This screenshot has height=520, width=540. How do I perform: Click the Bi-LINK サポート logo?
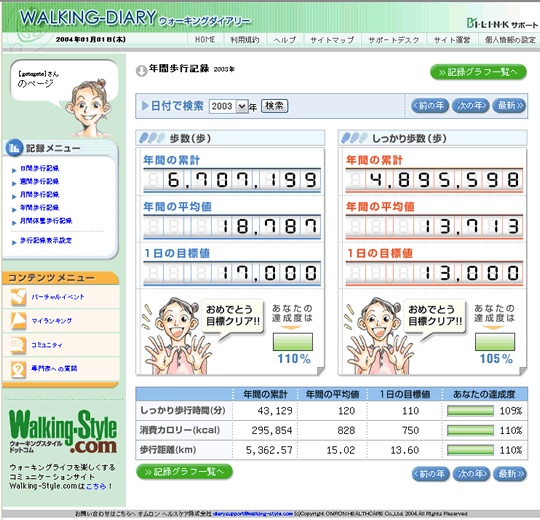pos(501,23)
